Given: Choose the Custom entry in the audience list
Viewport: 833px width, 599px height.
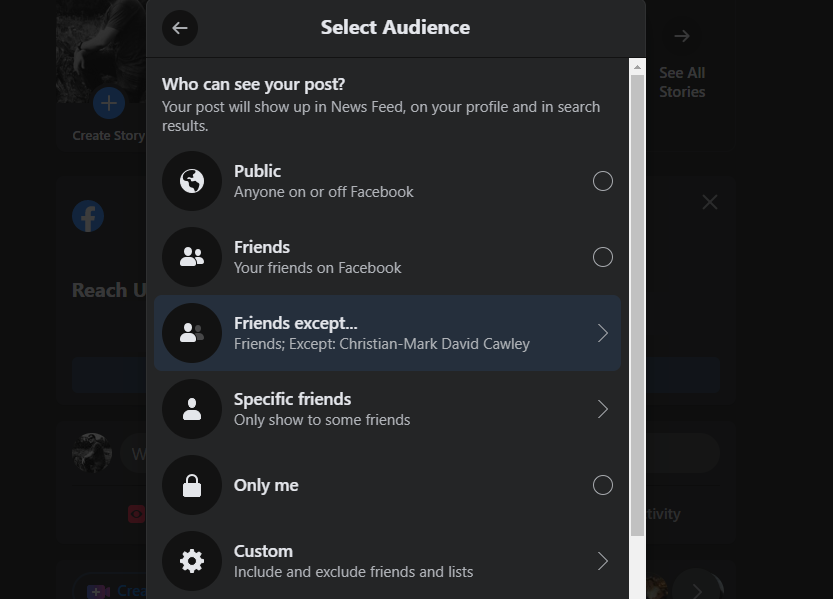Looking at the screenshot, I should pos(390,561).
